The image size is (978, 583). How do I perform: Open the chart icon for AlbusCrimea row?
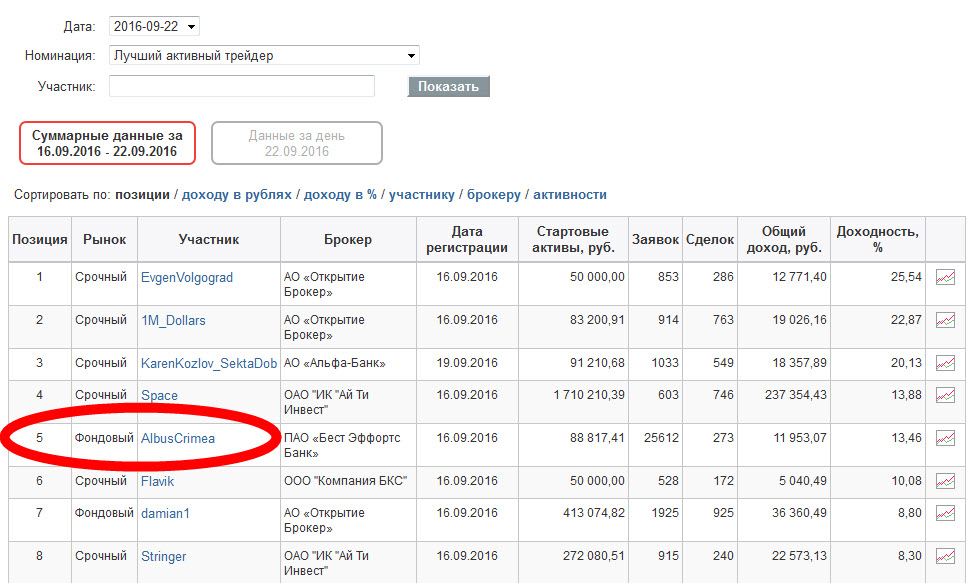945,438
